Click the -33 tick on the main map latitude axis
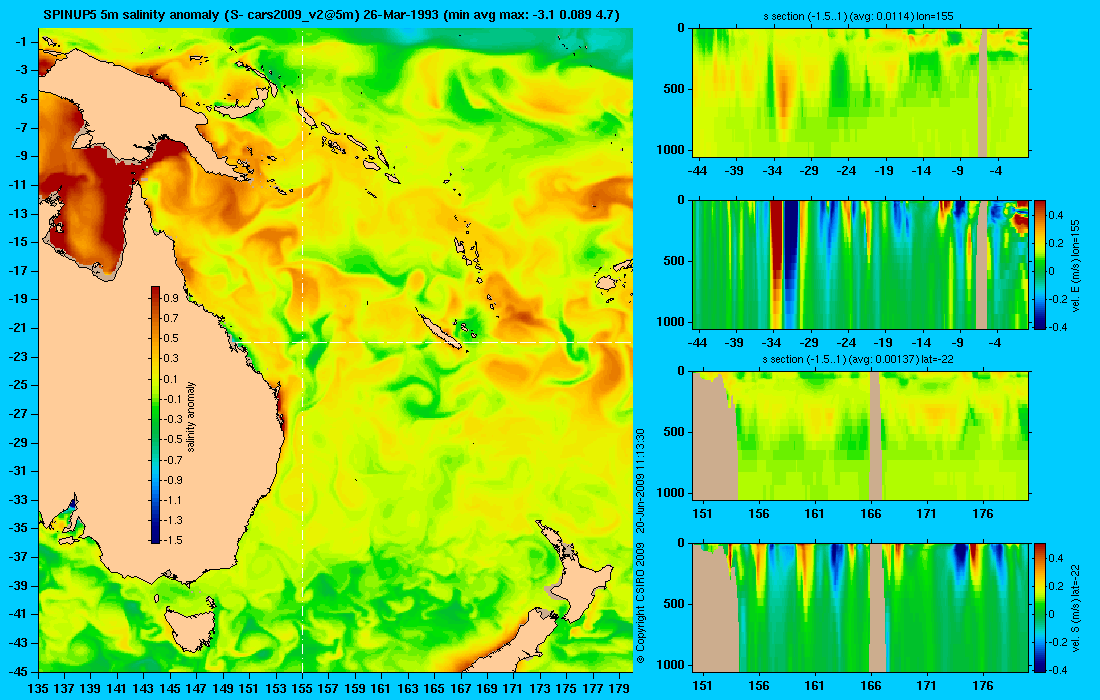1100x700 pixels. [x=18, y=499]
